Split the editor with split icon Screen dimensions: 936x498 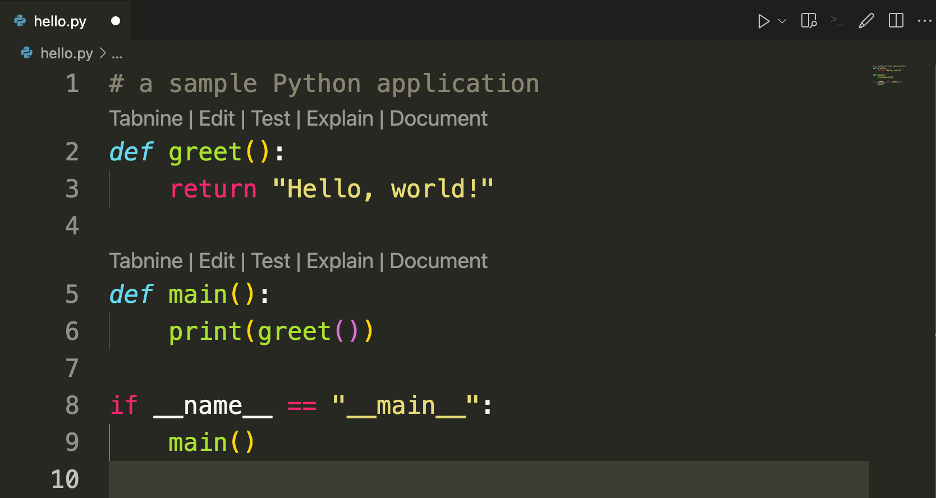pos(896,20)
